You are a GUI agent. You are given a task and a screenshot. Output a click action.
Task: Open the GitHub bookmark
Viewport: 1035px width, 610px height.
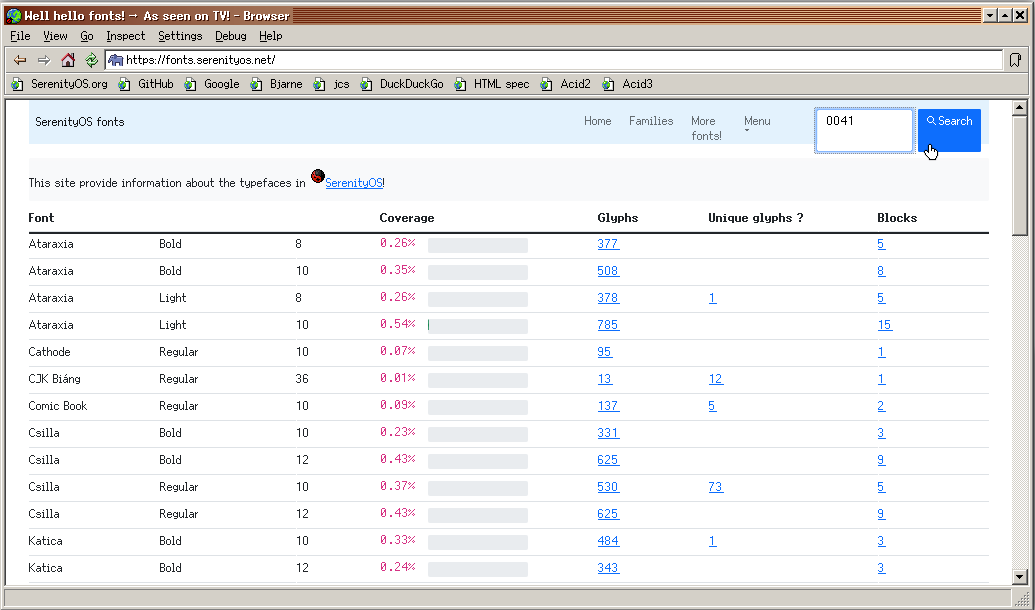[146, 84]
